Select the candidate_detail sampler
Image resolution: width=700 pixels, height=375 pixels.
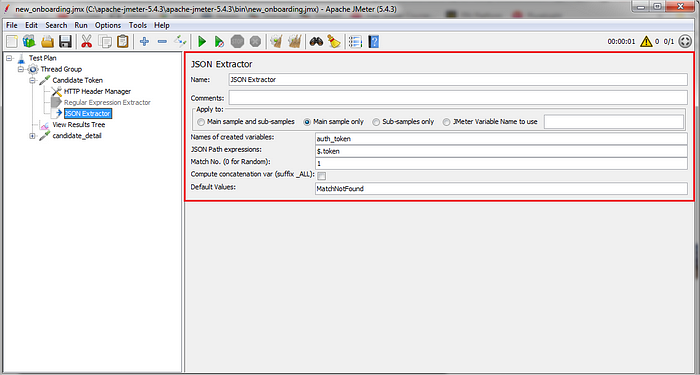[77, 136]
